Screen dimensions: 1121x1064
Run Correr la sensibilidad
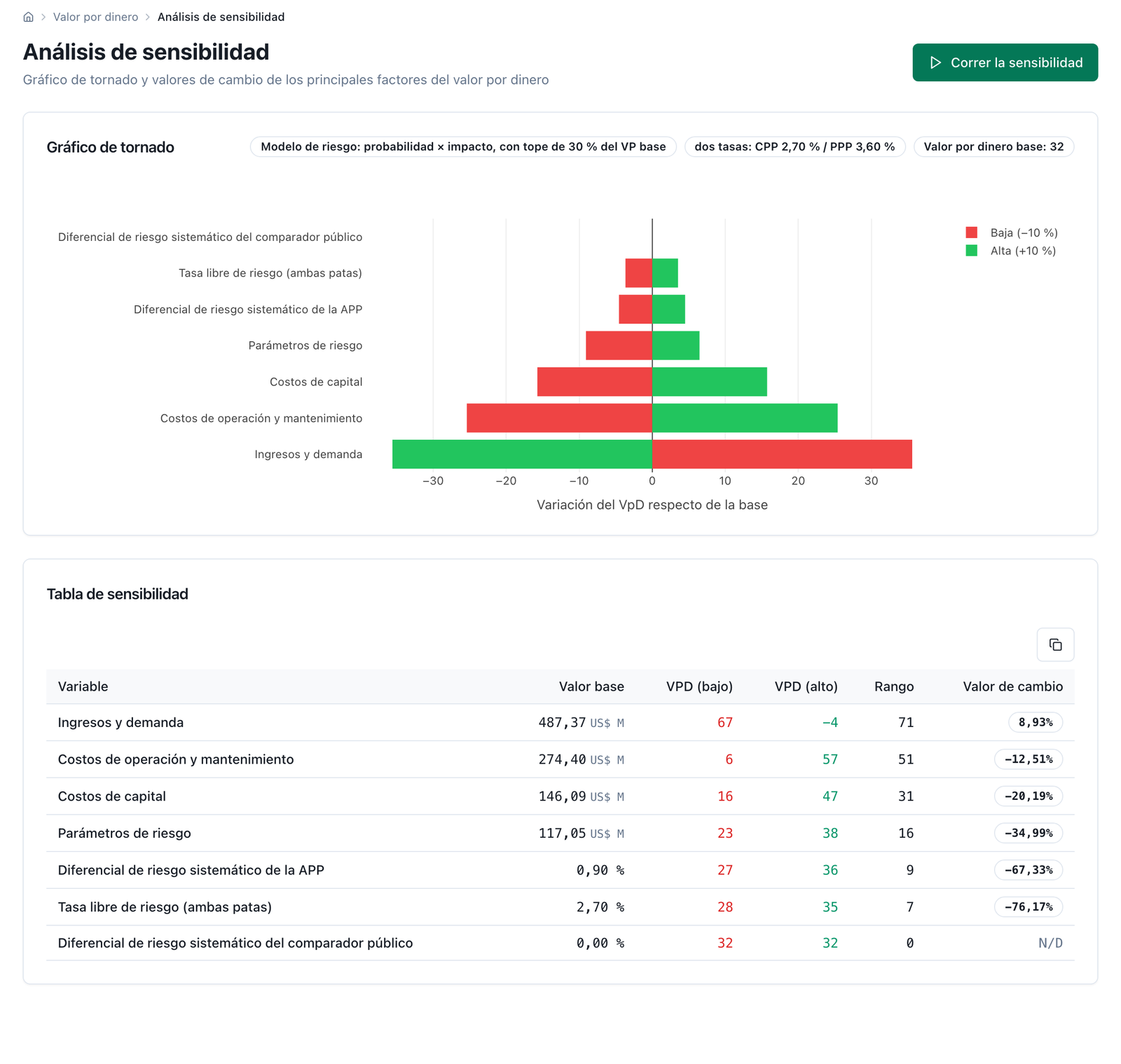pyautogui.click(x=1005, y=62)
